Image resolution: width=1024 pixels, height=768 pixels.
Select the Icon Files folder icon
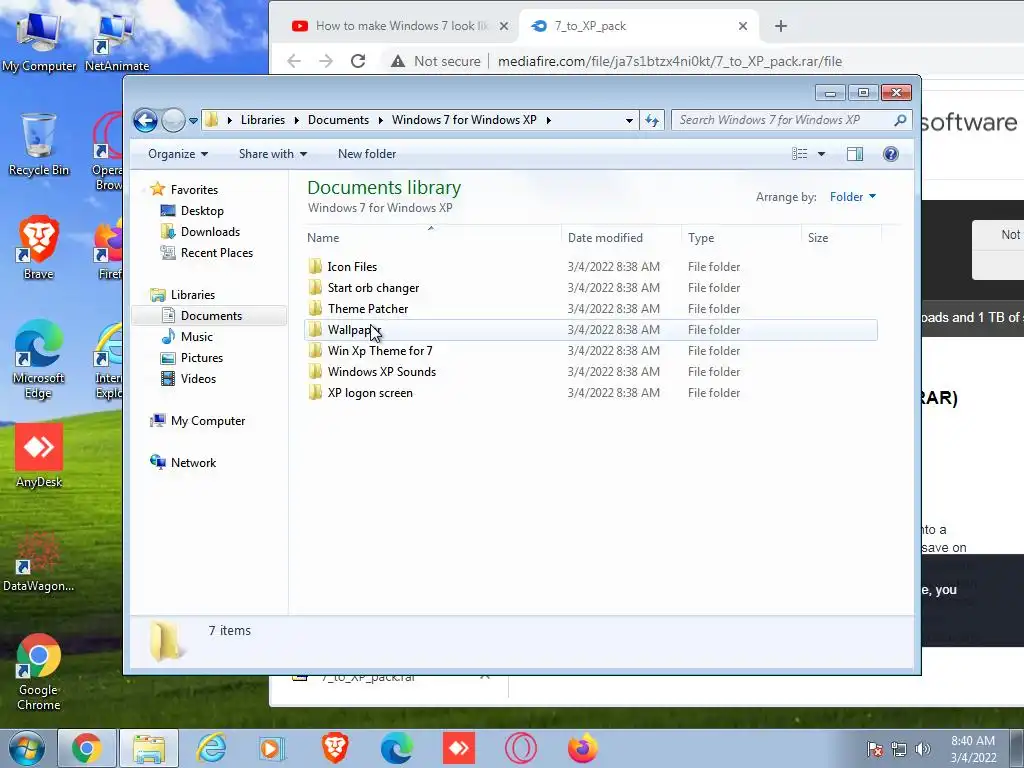[x=315, y=266]
